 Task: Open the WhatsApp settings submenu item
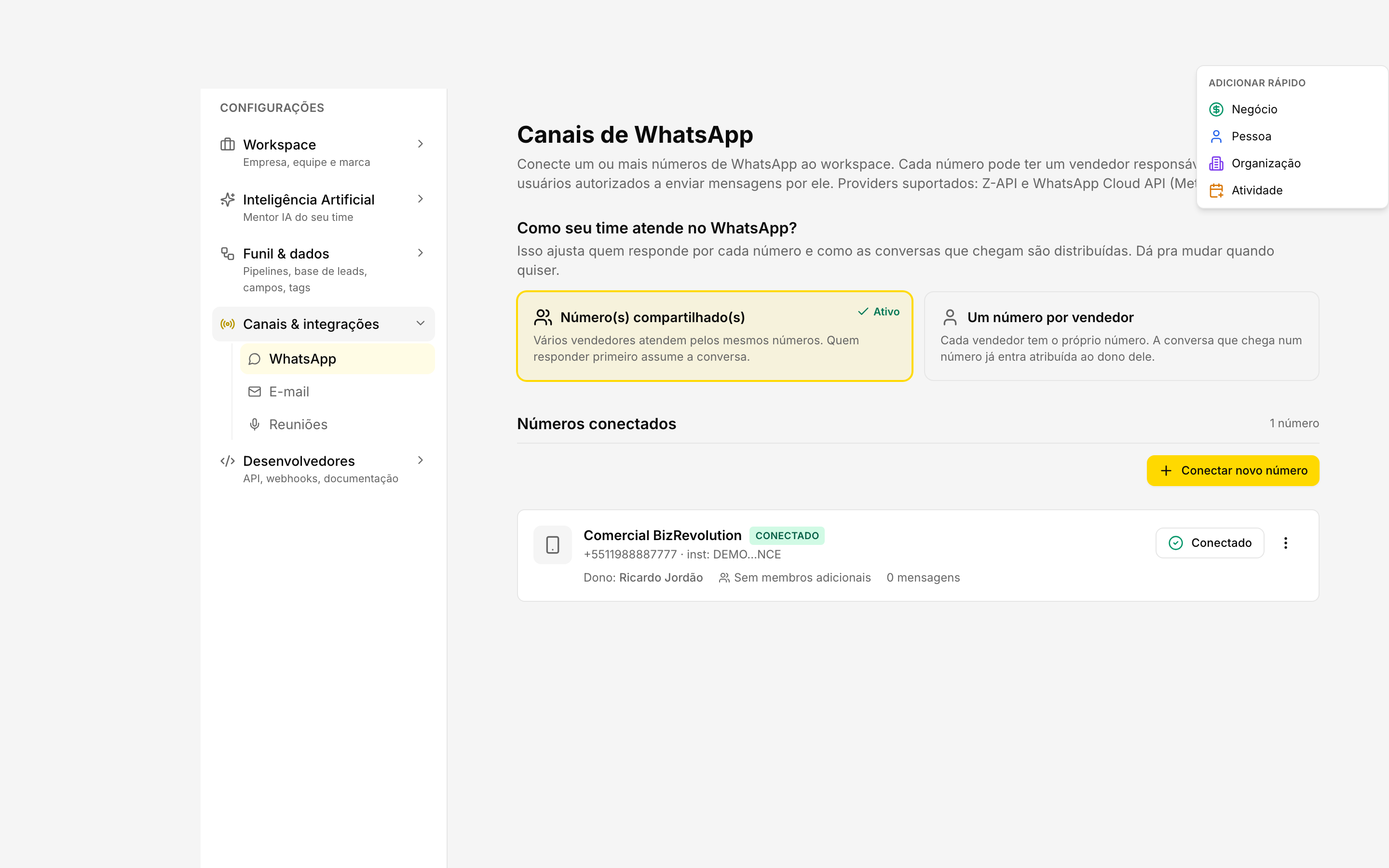tap(337, 359)
